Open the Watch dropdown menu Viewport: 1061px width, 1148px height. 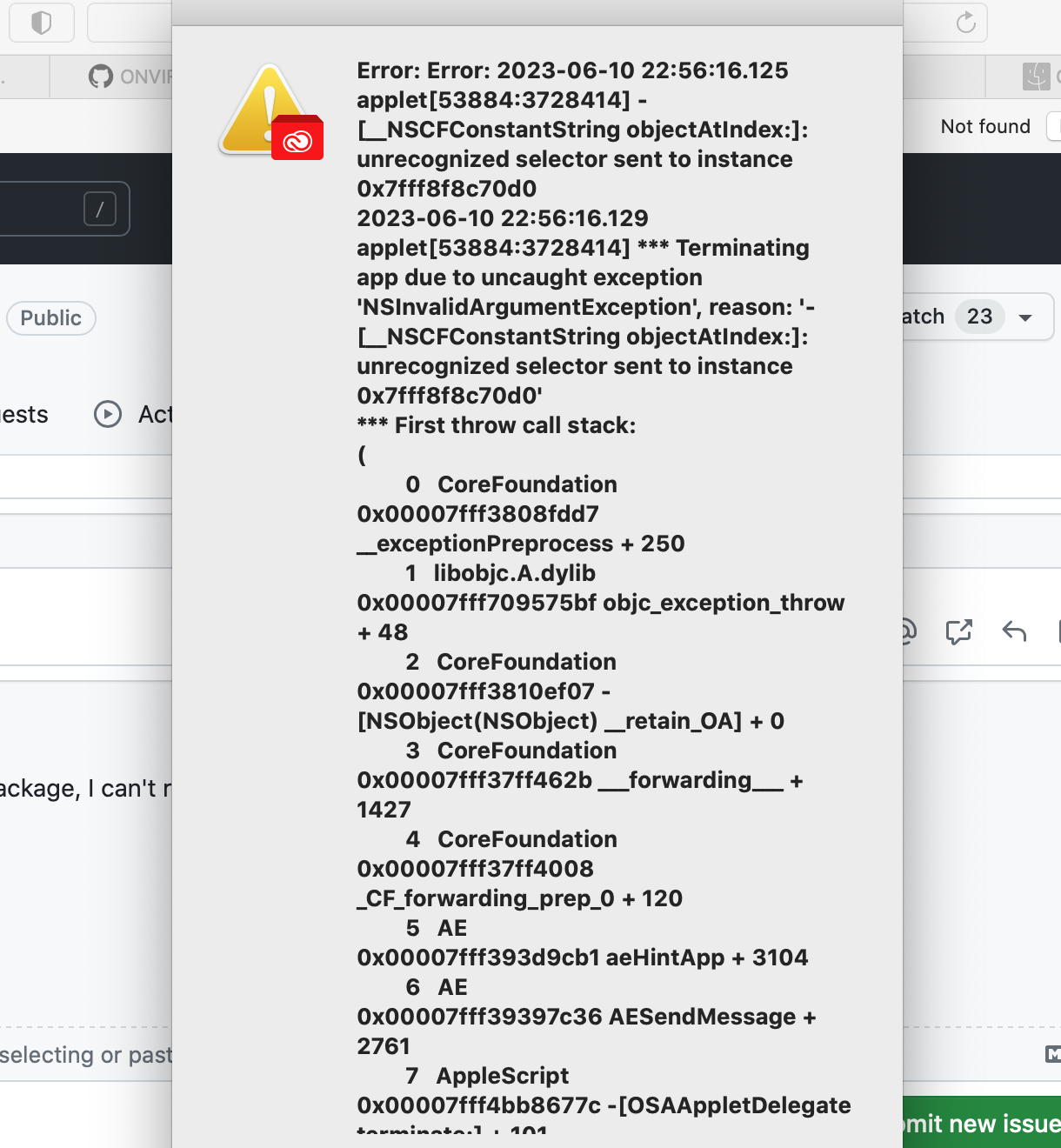1024,317
